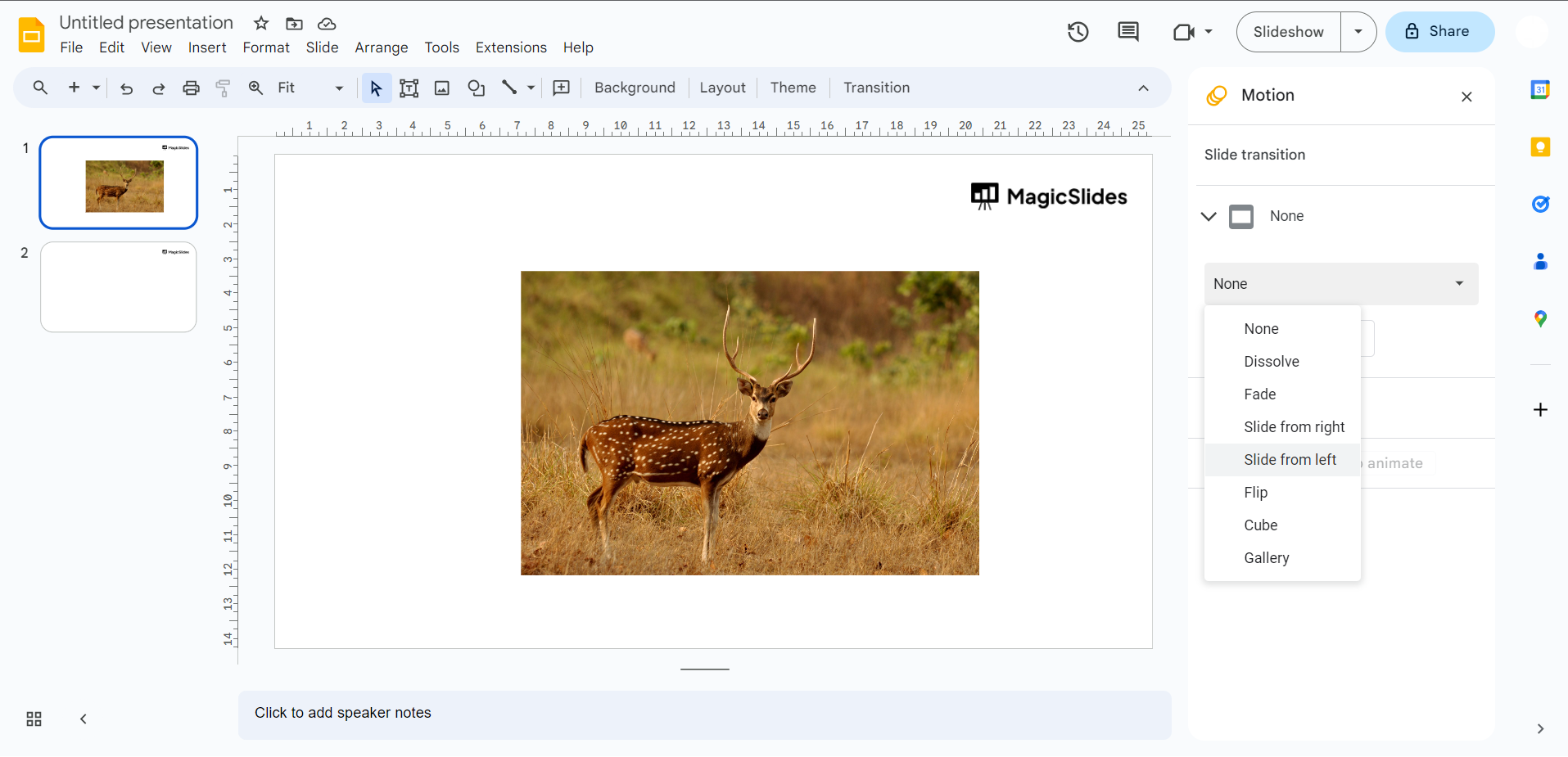
Task: Collapse the slide transition section chevron
Action: (1209, 216)
